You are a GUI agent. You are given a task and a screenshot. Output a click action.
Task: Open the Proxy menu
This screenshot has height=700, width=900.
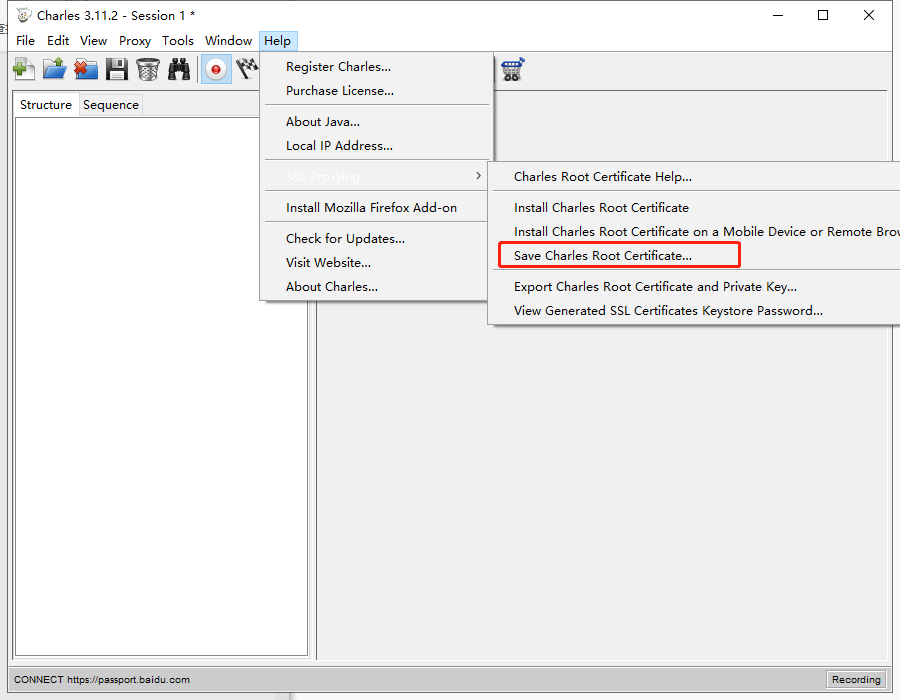pos(135,41)
